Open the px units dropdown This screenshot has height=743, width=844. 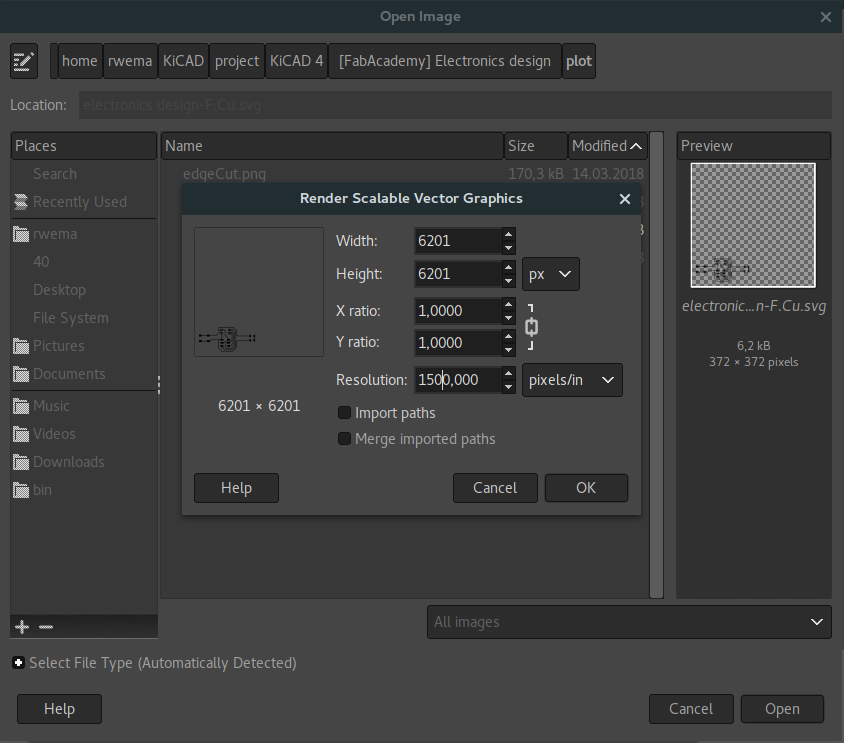[x=550, y=273]
